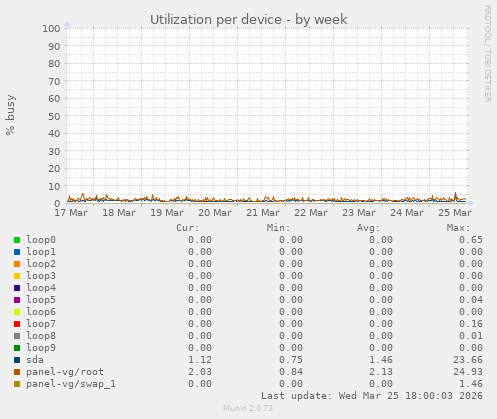
Task: Click the 'loop7' legend label
Action: pyautogui.click(x=41, y=324)
